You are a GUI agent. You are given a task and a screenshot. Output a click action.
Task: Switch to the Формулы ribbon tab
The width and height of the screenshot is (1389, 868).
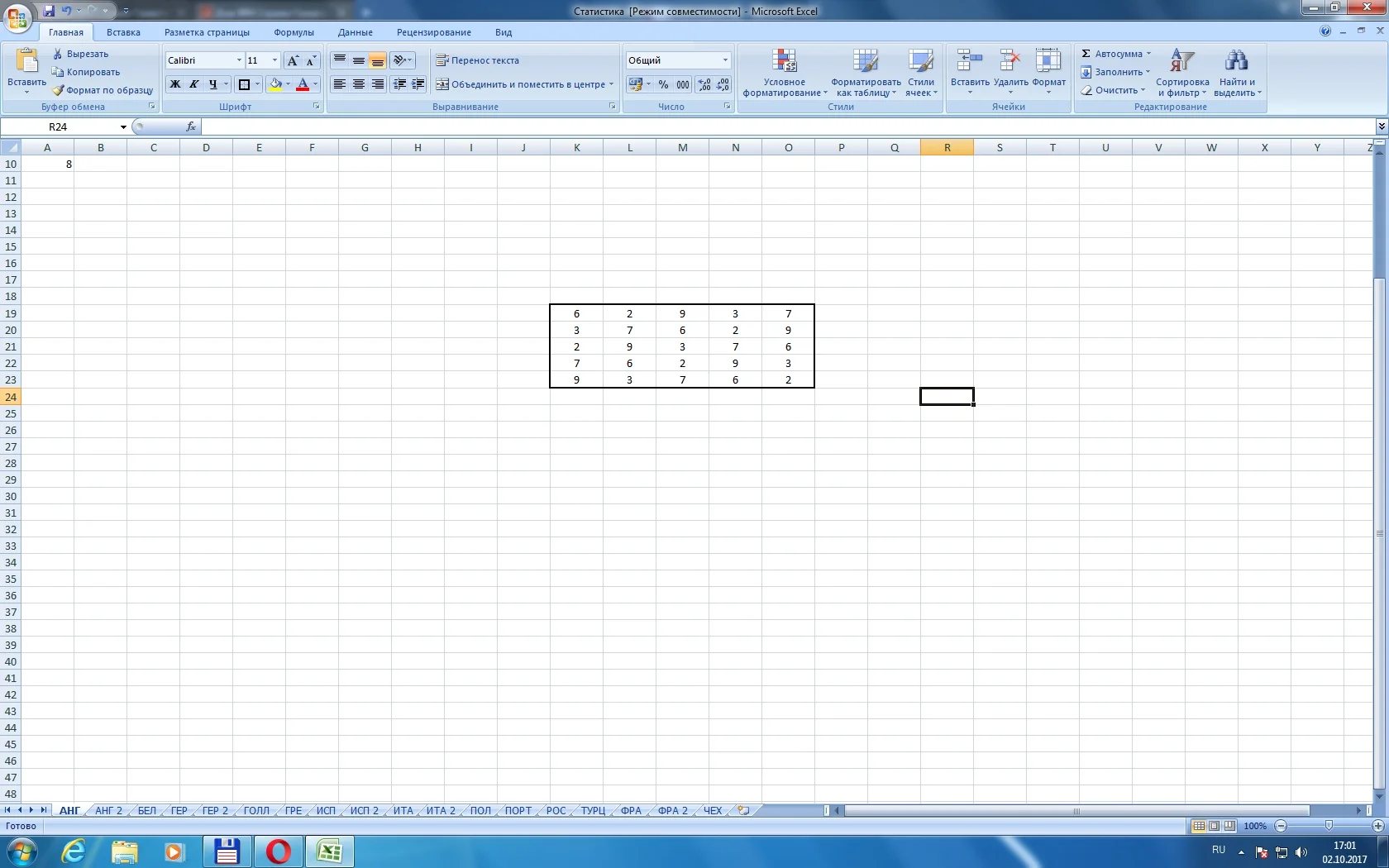[294, 32]
